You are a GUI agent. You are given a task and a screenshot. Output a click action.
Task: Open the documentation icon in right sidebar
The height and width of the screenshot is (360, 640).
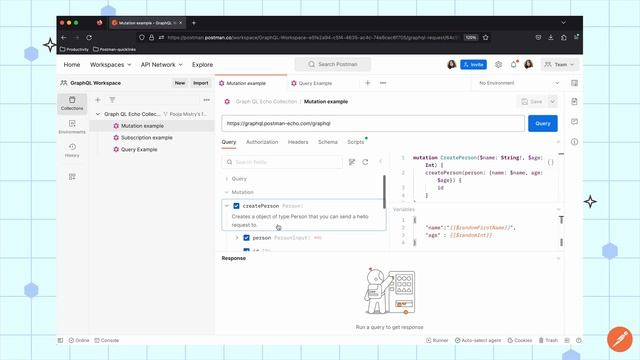tap(574, 101)
